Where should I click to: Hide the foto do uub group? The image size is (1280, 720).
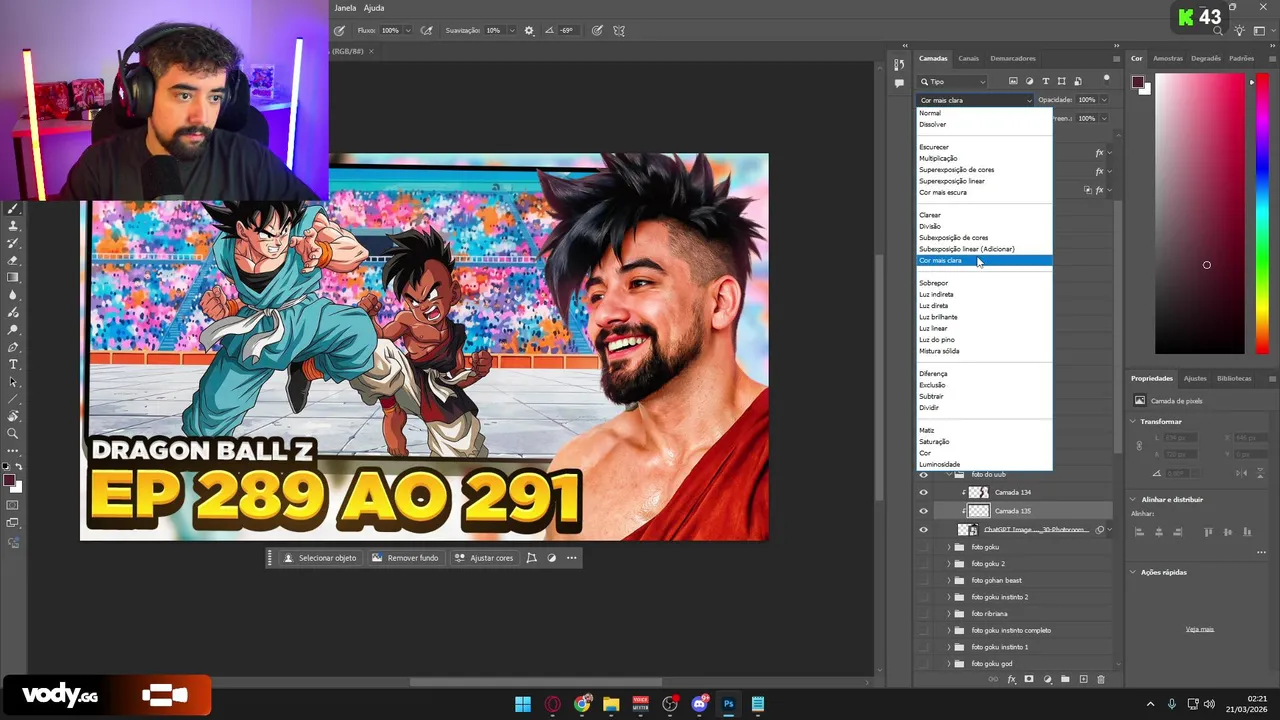pyautogui.click(x=923, y=475)
